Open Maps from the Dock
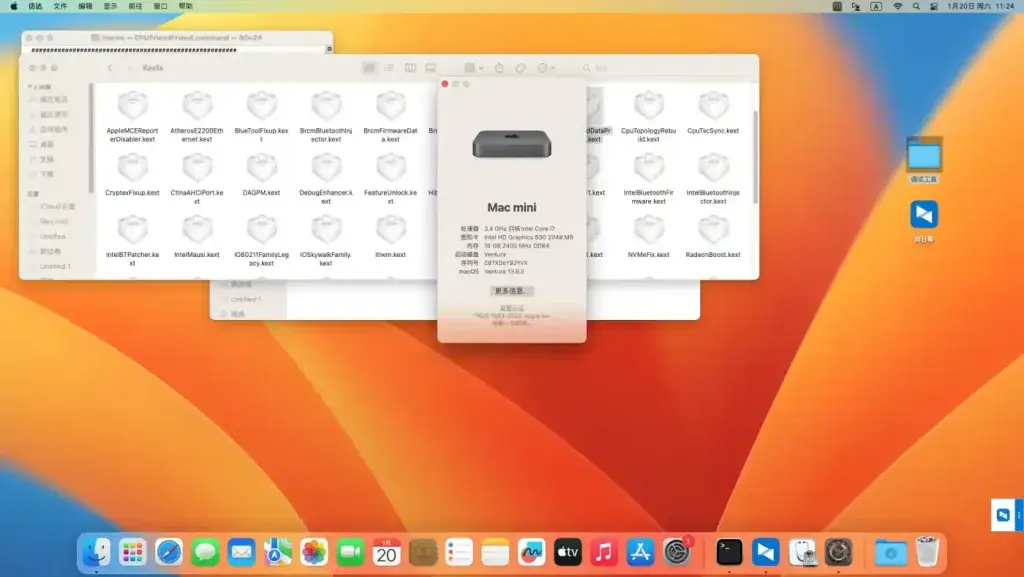This screenshot has height=577, width=1024. pyautogui.click(x=278, y=553)
